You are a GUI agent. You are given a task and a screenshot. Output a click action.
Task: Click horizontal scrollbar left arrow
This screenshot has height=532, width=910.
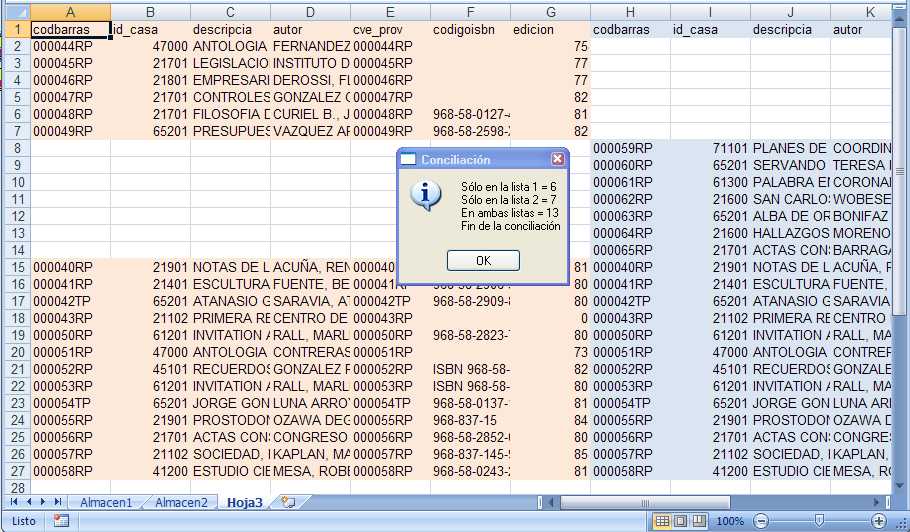point(551,502)
